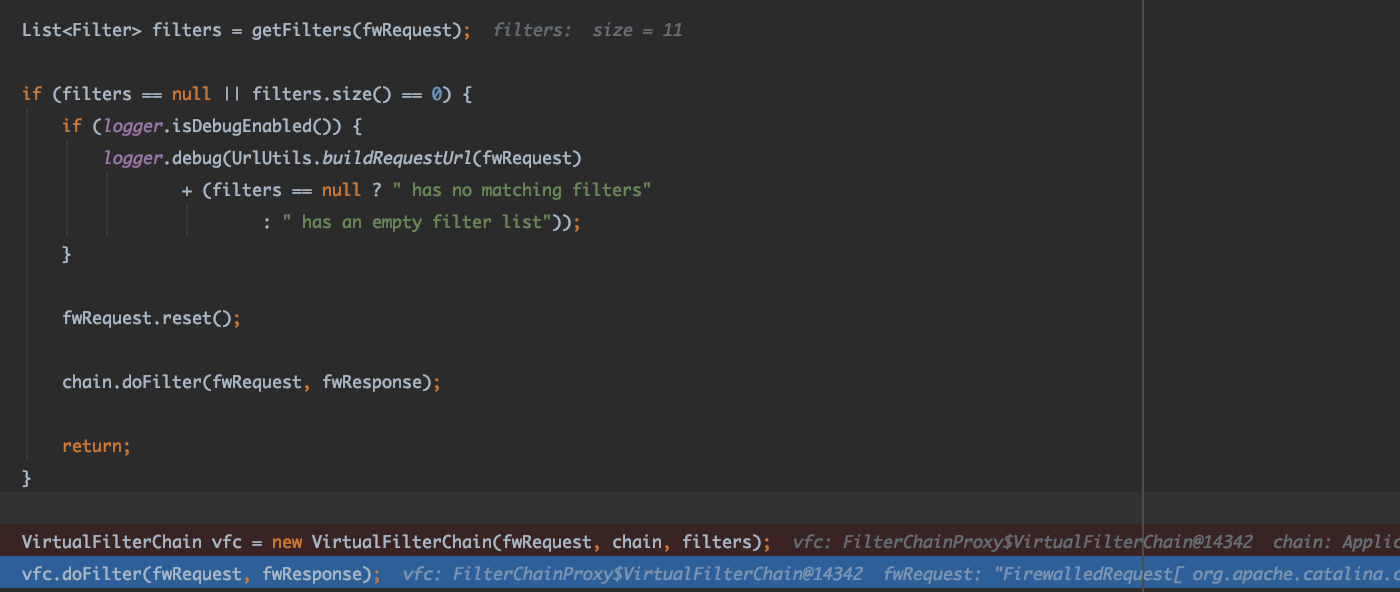Click the logger.isDebugEnabled() call
The image size is (1400, 592).
pyautogui.click(x=222, y=126)
